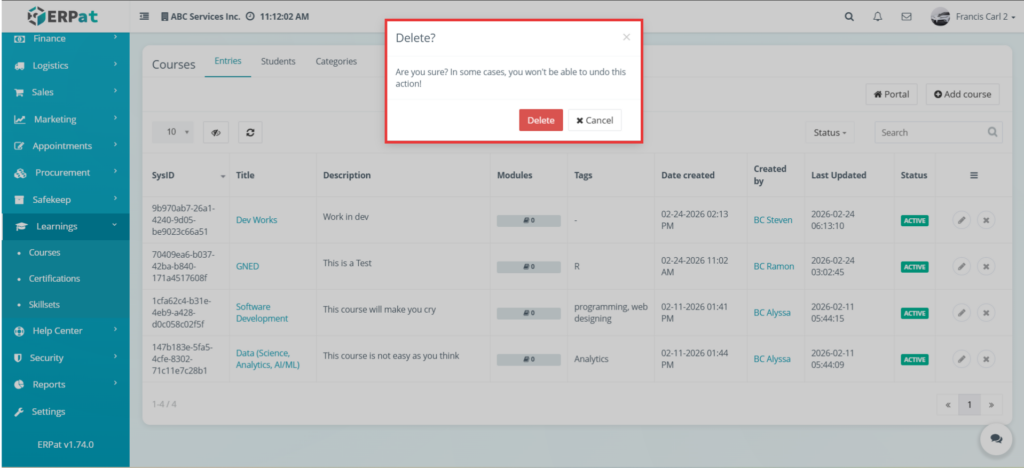Switch to the Categories tab
The height and width of the screenshot is (468, 1024).
pos(336,62)
